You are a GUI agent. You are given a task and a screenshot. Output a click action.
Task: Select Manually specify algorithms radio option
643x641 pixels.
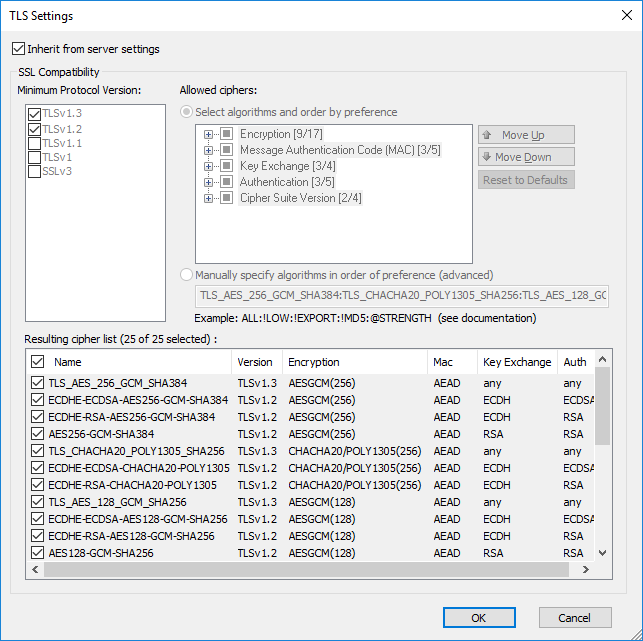[x=186, y=275]
